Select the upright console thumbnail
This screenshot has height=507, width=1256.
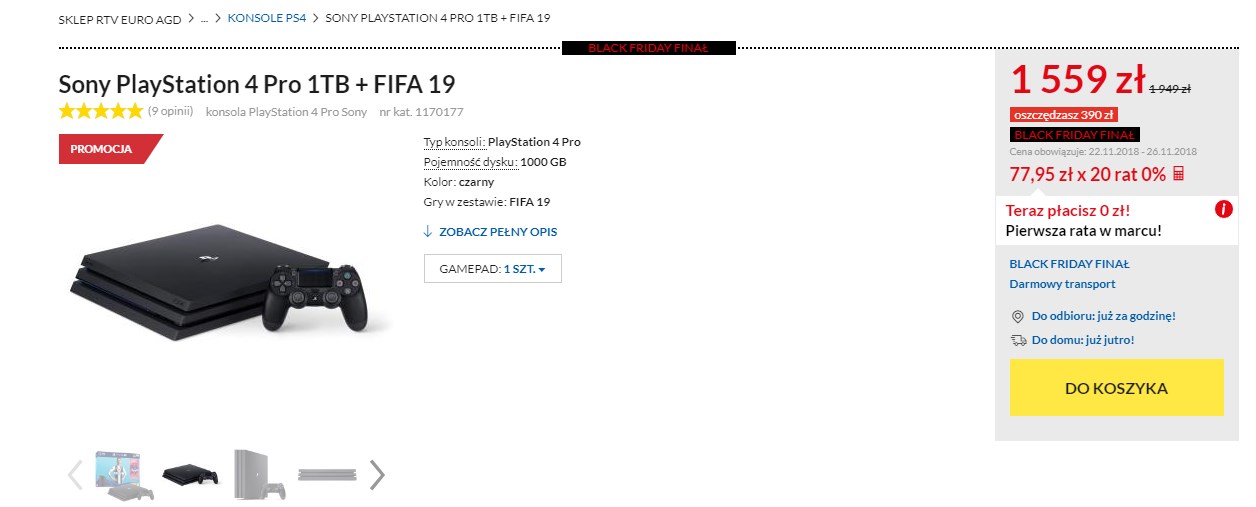(258, 474)
